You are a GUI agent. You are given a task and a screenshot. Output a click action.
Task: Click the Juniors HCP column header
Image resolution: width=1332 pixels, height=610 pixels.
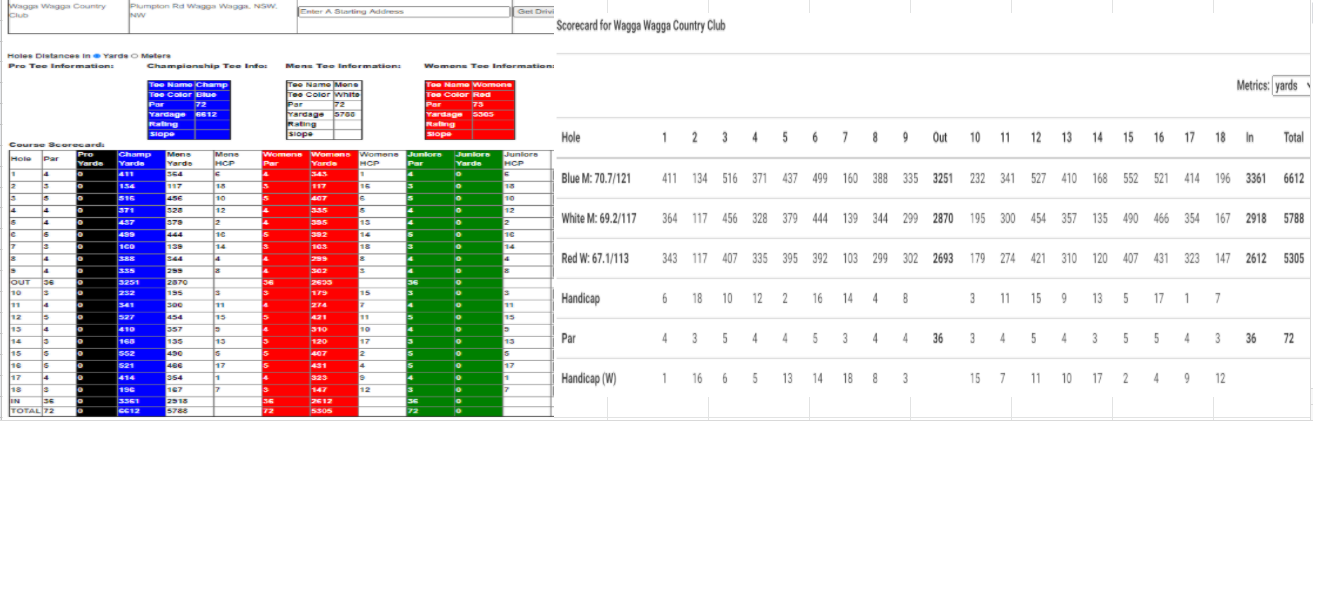[526, 159]
